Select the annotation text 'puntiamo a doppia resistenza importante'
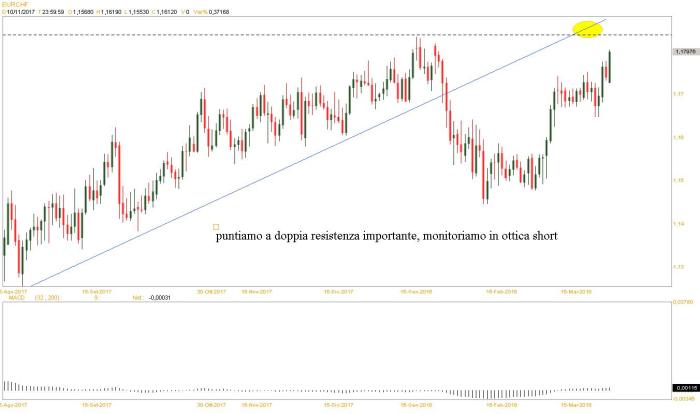 tap(317, 236)
